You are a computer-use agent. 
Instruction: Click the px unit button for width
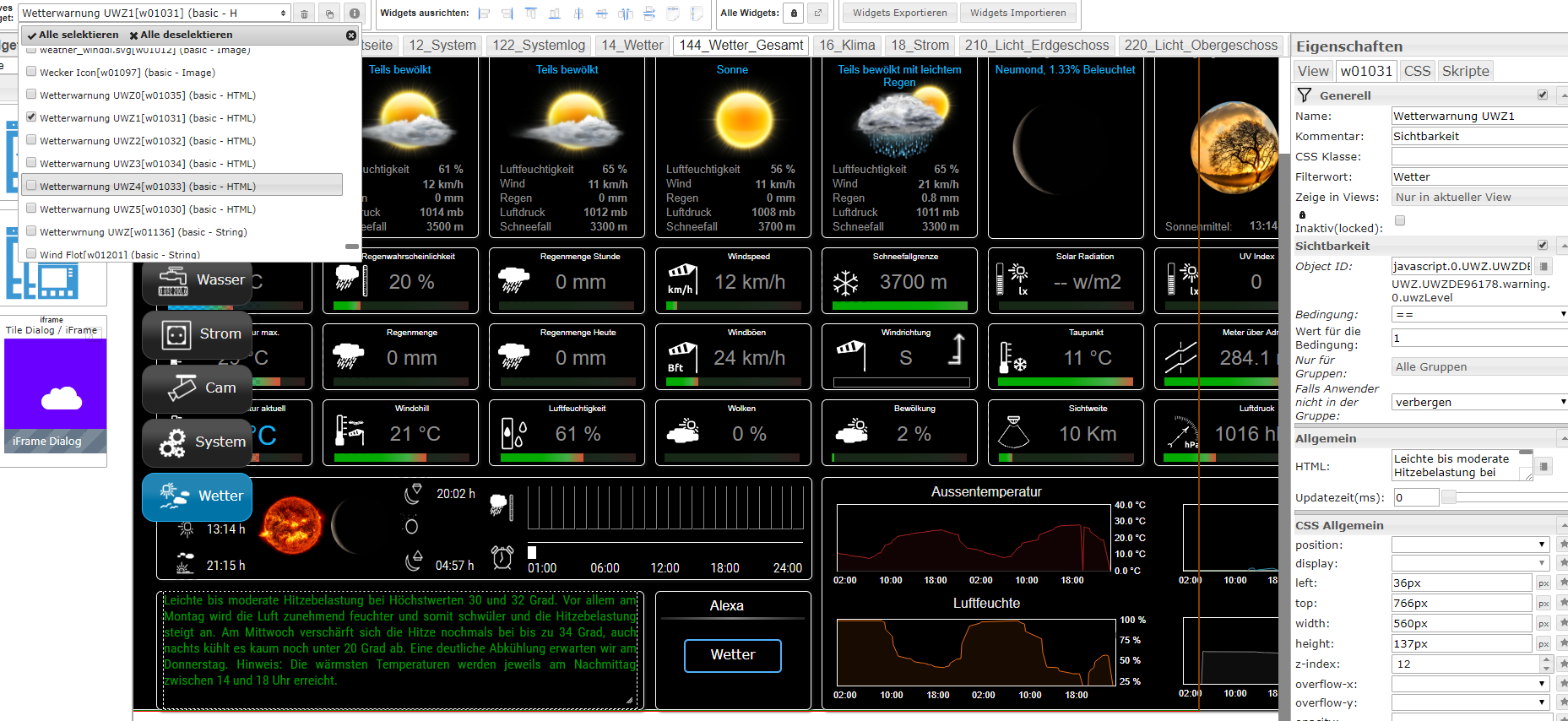[1544, 624]
